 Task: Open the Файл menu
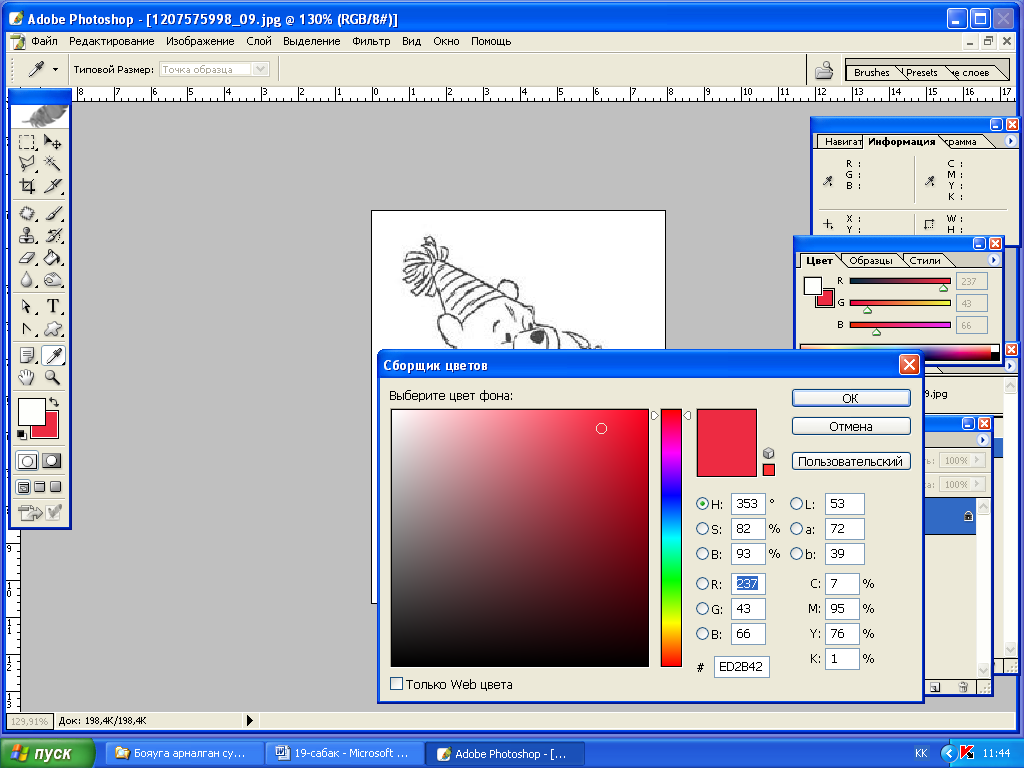[x=44, y=41]
